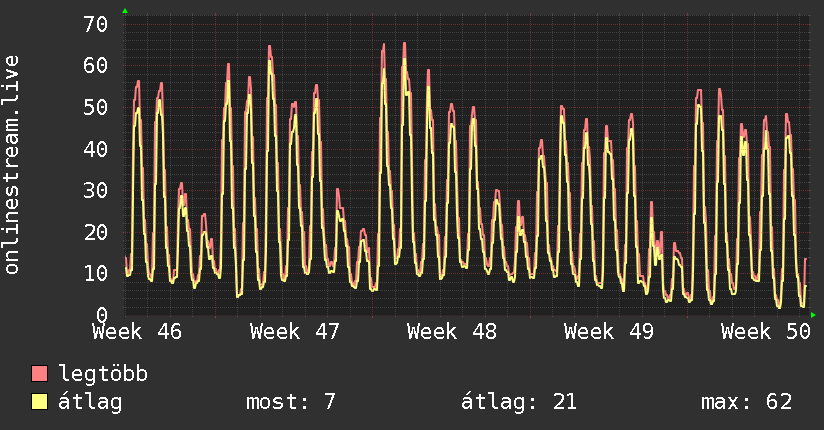The width and height of the screenshot is (824, 430).
Task: Click the yellow átlag legend swatch
Action: (x=39, y=401)
